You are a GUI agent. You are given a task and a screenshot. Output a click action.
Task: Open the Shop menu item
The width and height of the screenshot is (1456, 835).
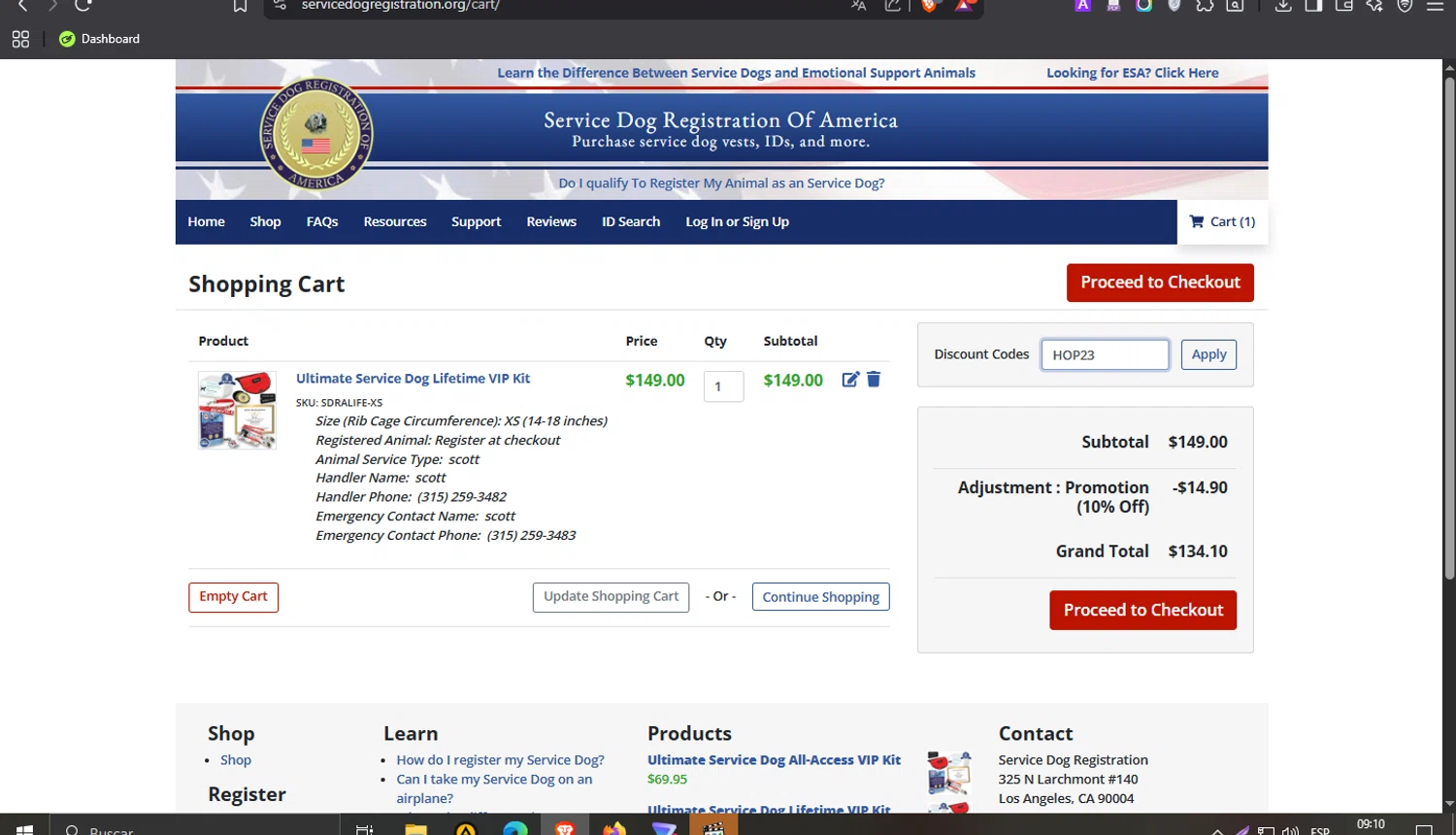[265, 221]
